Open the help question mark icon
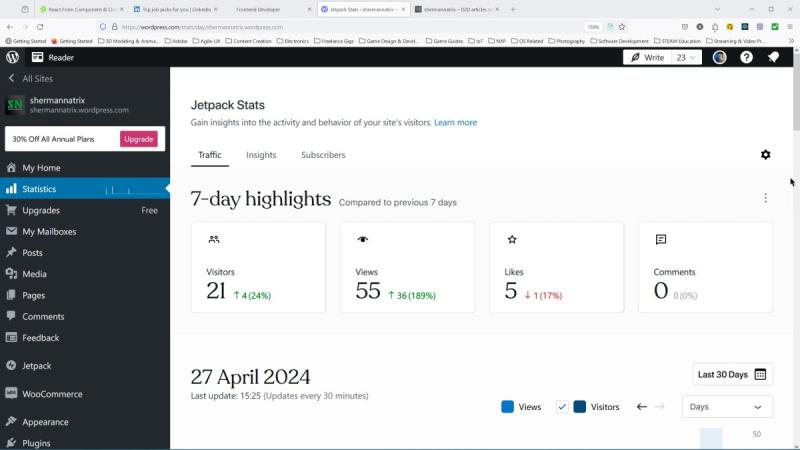This screenshot has height=450, width=800. pyautogui.click(x=746, y=57)
